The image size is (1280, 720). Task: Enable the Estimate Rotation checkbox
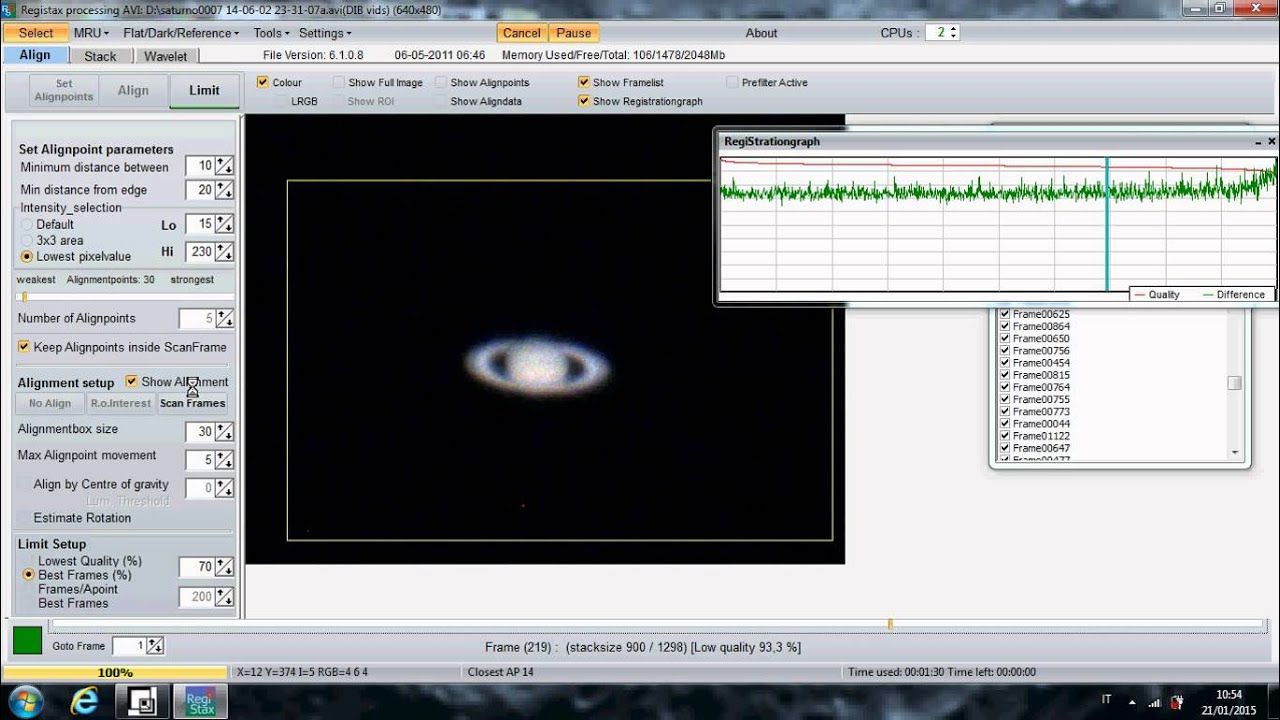(x=24, y=518)
